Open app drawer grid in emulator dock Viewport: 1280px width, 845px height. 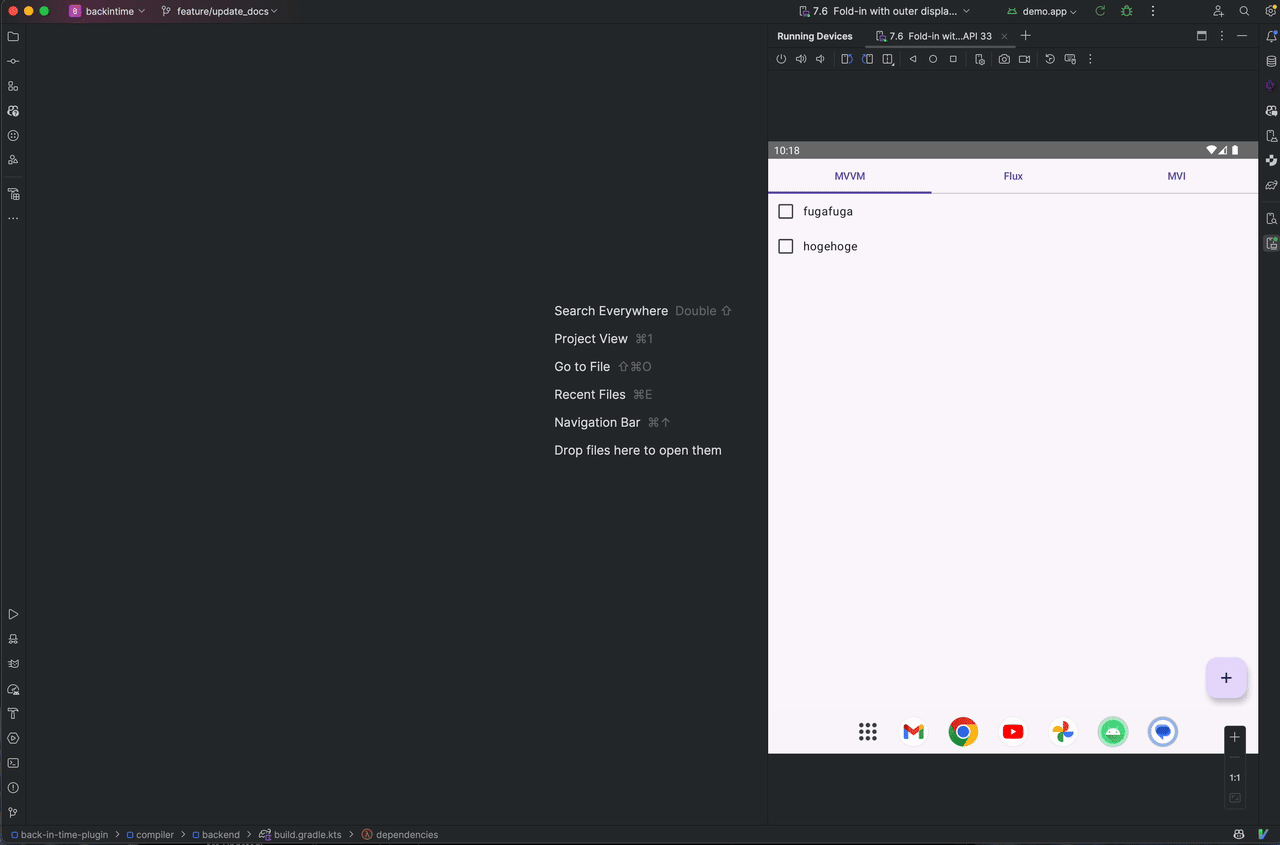point(868,732)
